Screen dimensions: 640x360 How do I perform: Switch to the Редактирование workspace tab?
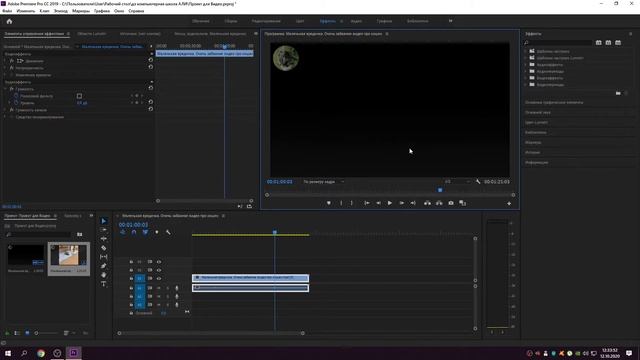pyautogui.click(x=266, y=21)
